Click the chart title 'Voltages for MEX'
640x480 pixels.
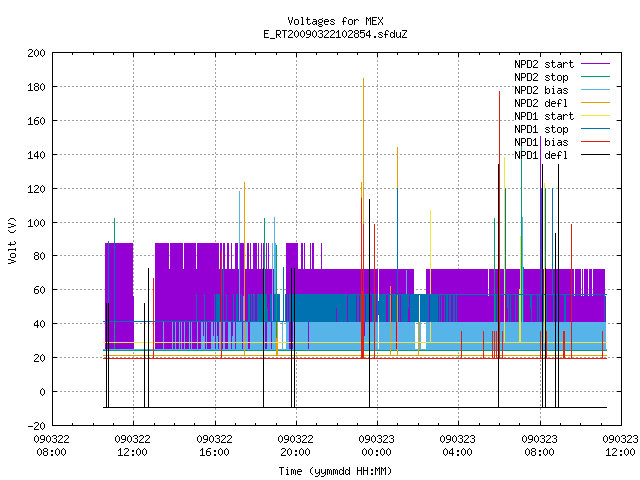[x=335, y=21]
